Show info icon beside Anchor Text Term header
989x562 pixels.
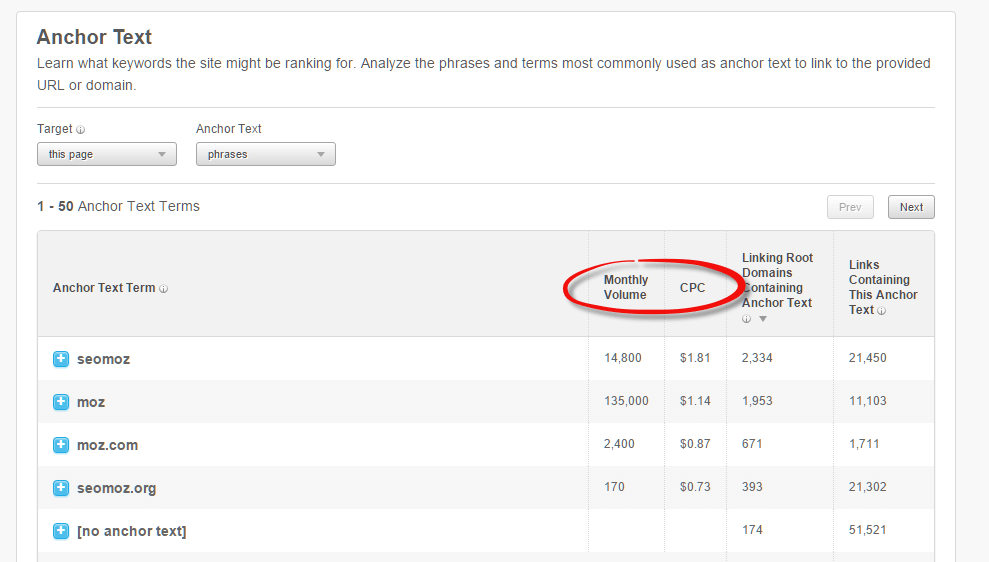coord(163,289)
